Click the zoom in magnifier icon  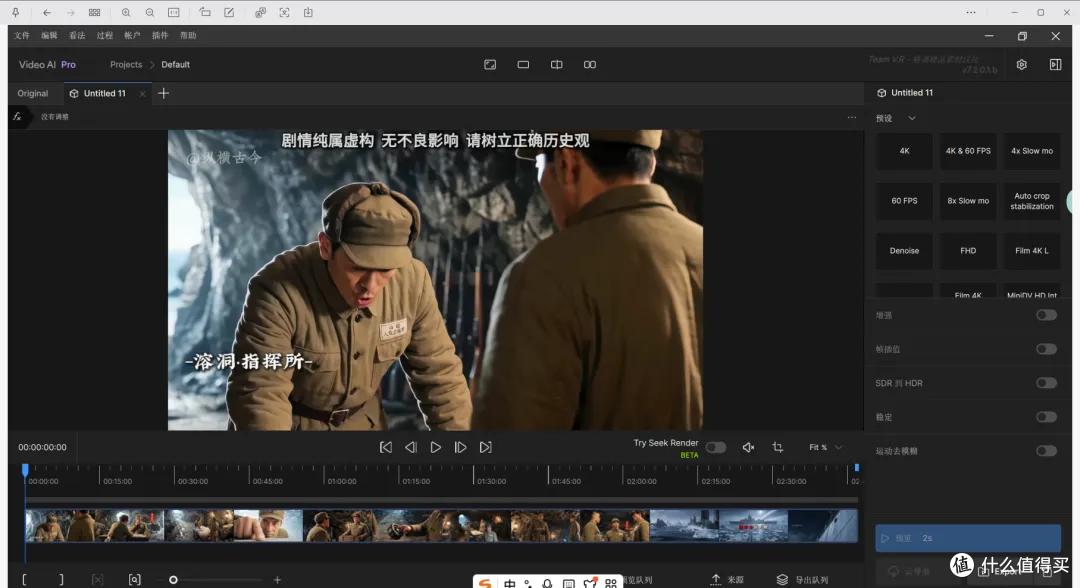[126, 12]
